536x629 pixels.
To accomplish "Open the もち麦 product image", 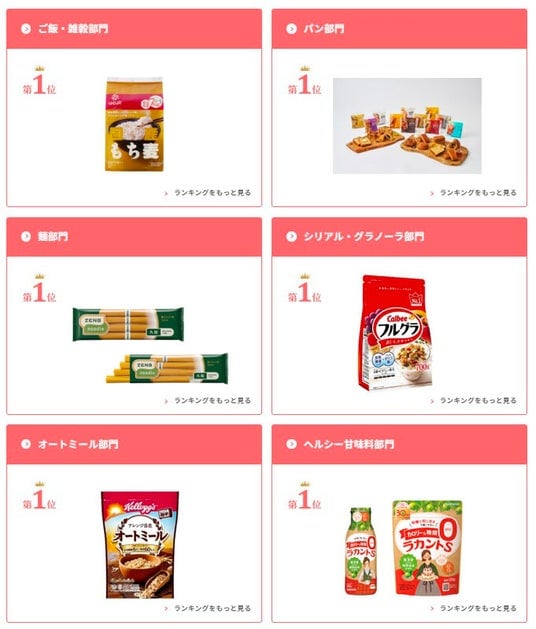I will pyautogui.click(x=134, y=125).
